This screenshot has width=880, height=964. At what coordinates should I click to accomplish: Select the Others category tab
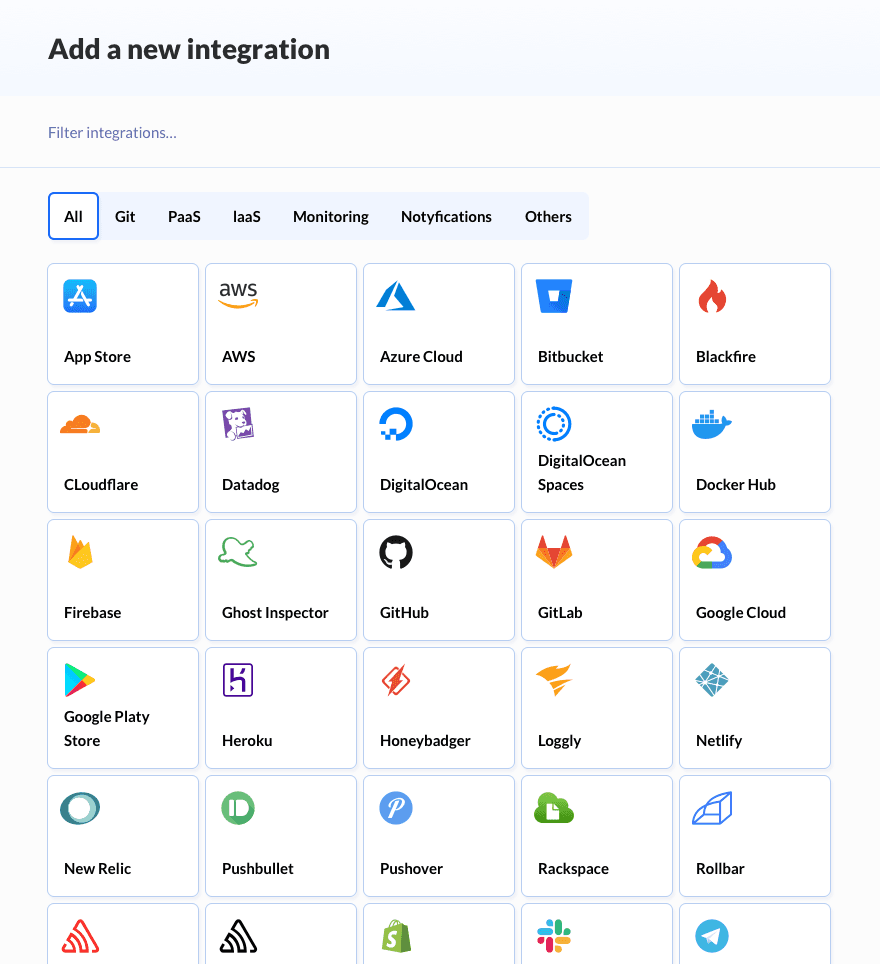(548, 216)
